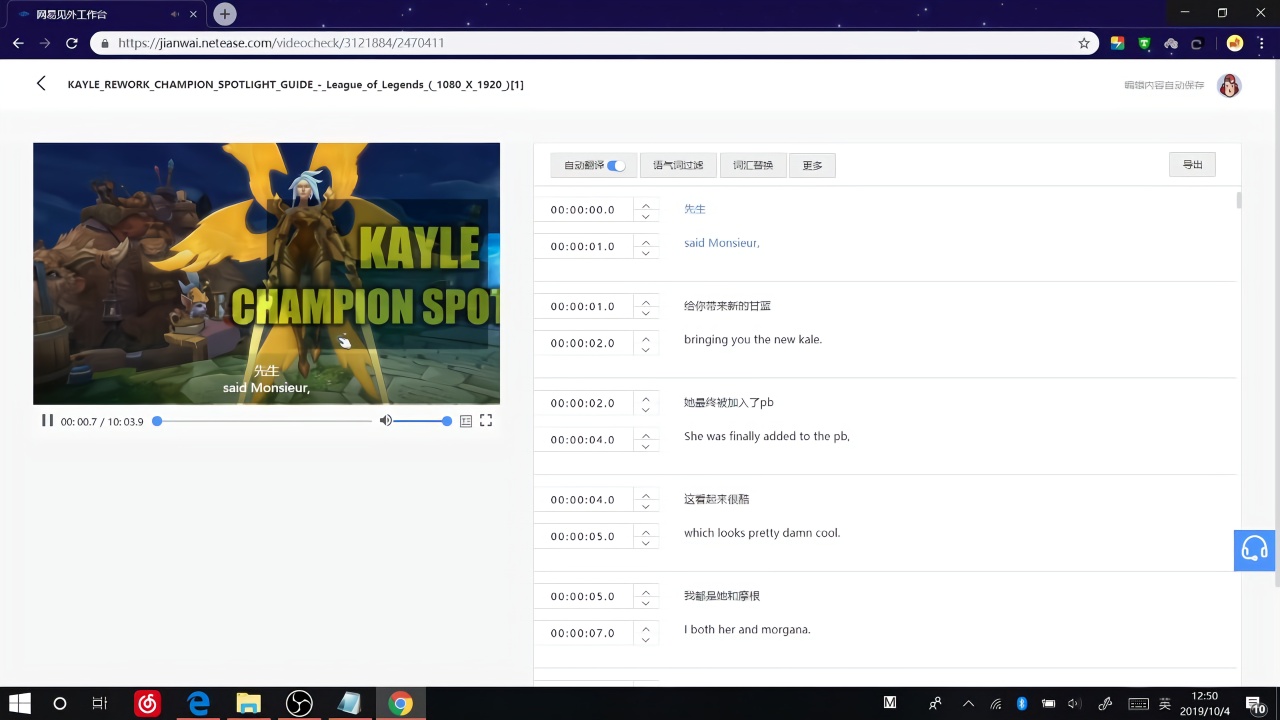Mute the video volume speaker icon
This screenshot has height=720, width=1280.
click(385, 421)
